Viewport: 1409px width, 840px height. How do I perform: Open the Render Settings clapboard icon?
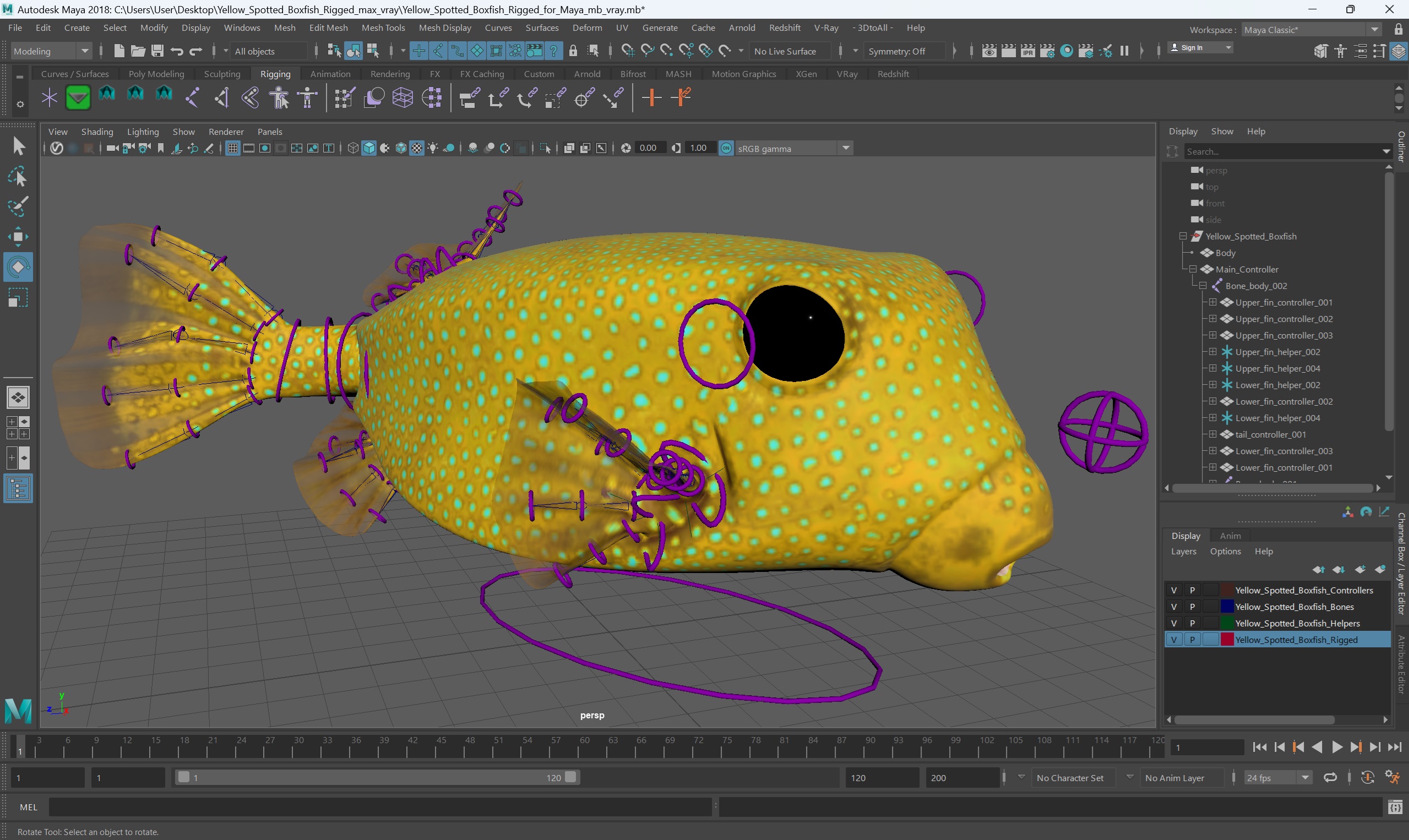[x=1047, y=51]
